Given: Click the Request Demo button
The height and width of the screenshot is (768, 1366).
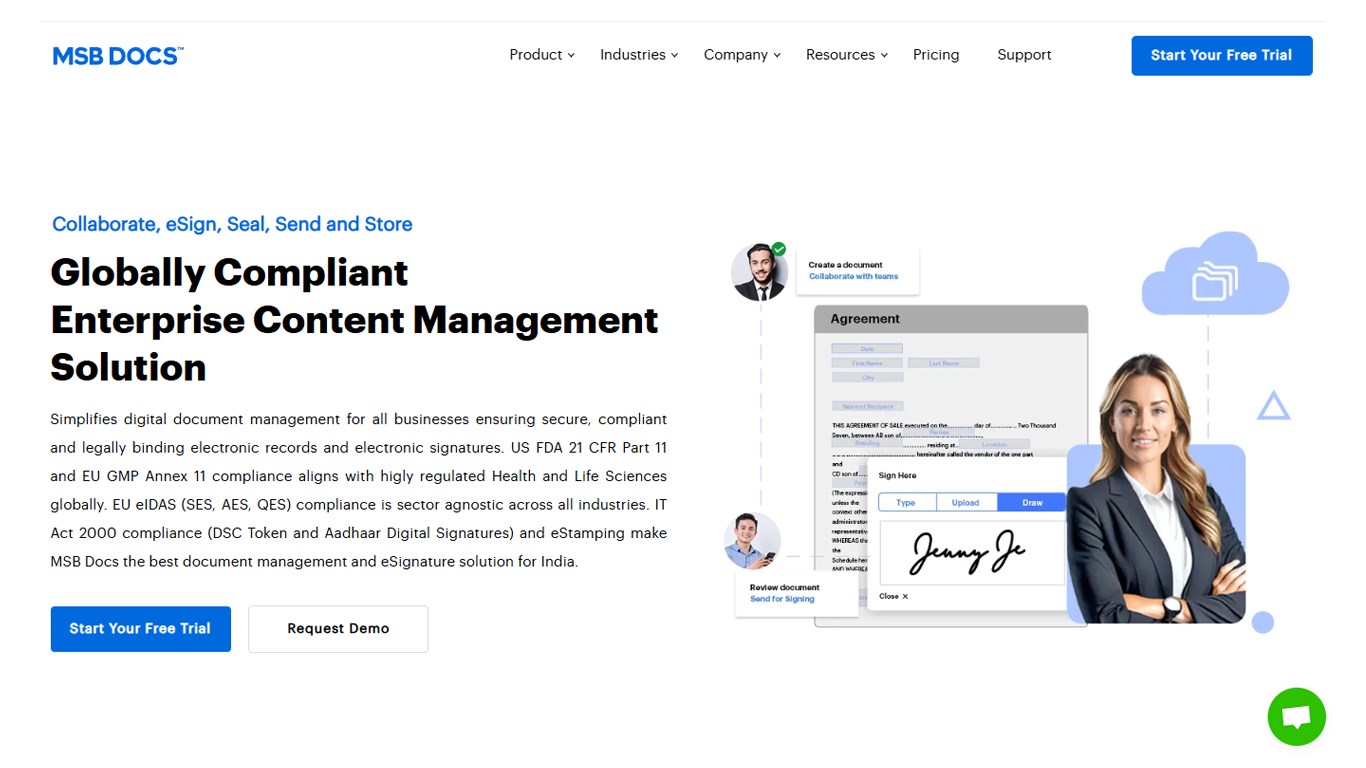Looking at the screenshot, I should (338, 629).
